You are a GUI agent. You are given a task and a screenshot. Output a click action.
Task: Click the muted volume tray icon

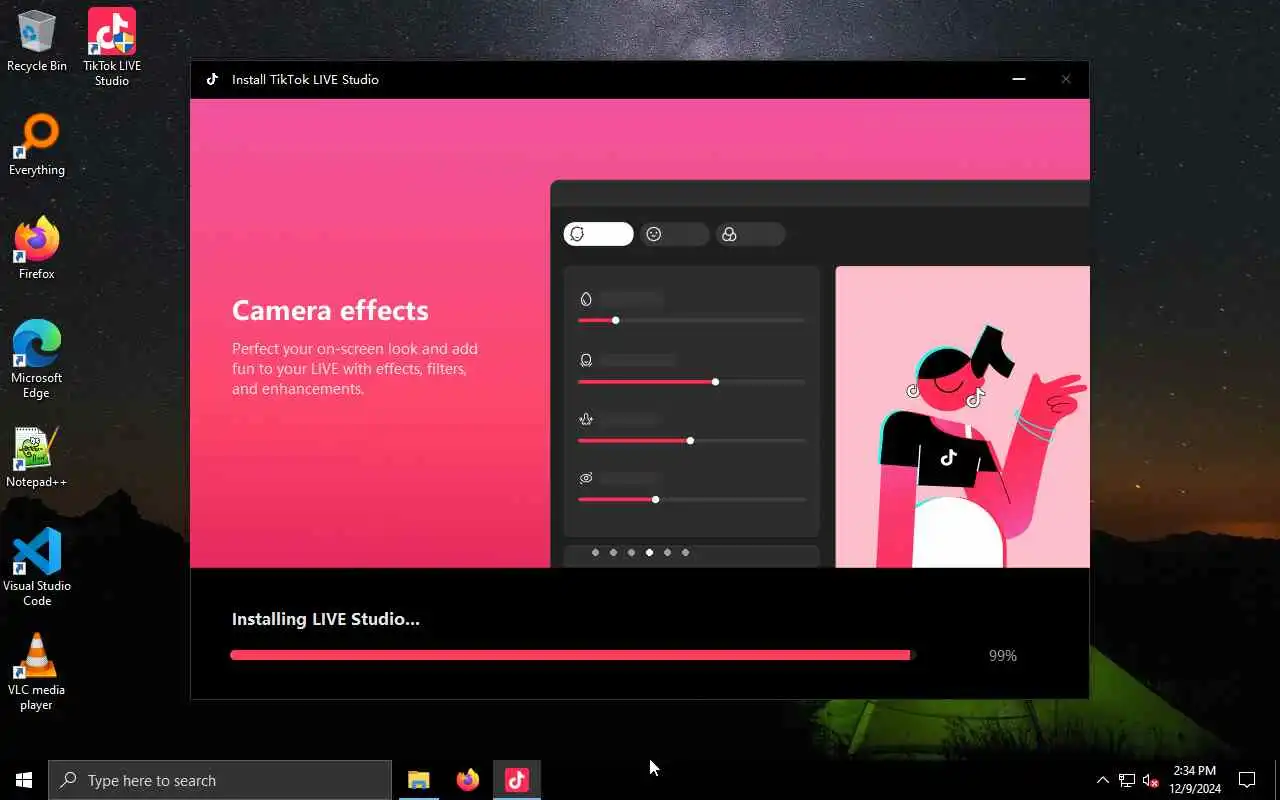pos(1151,780)
